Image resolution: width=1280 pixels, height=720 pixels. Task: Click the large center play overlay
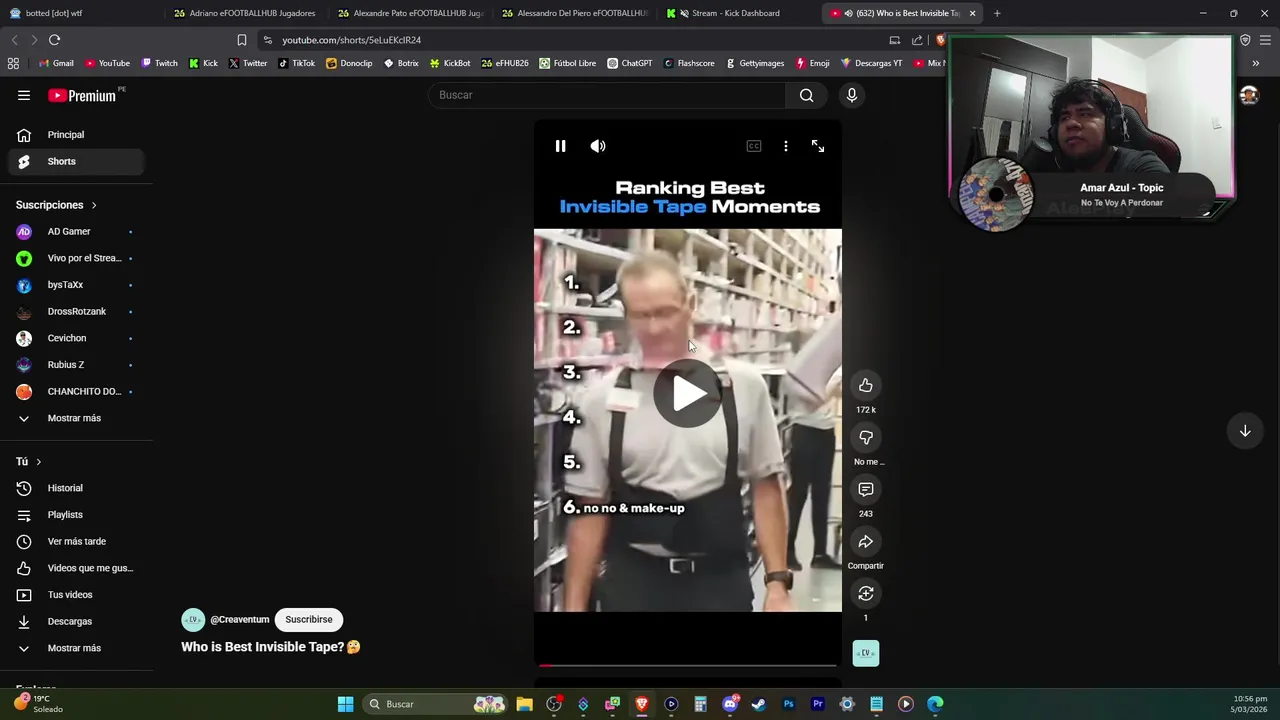coord(688,393)
